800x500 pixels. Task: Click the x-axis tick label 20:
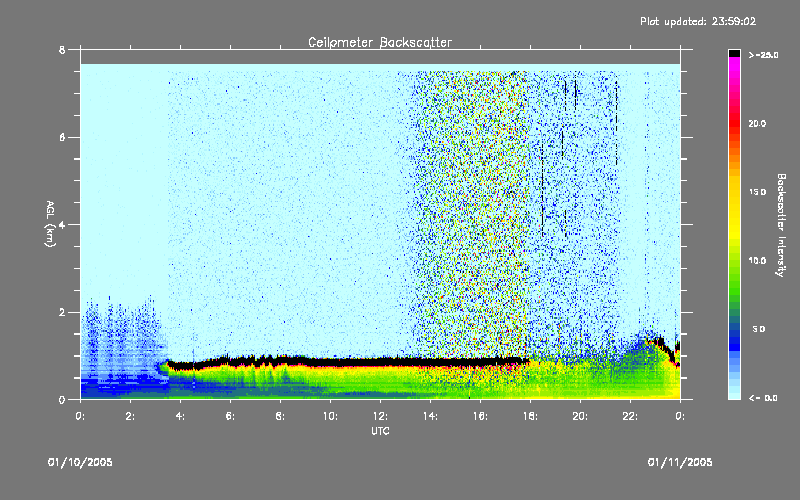(x=580, y=416)
